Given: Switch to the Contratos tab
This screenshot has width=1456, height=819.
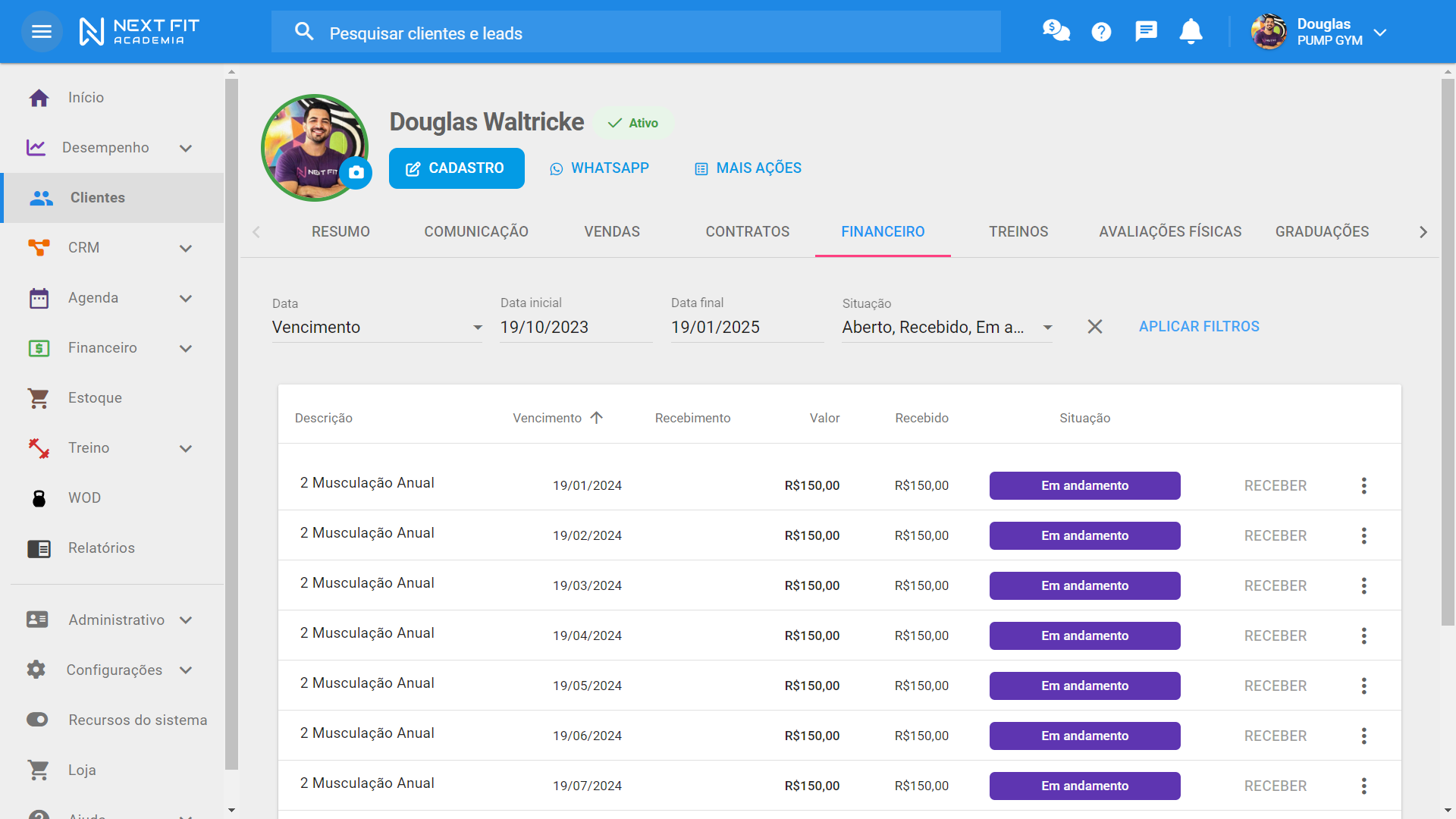Looking at the screenshot, I should pyautogui.click(x=747, y=232).
